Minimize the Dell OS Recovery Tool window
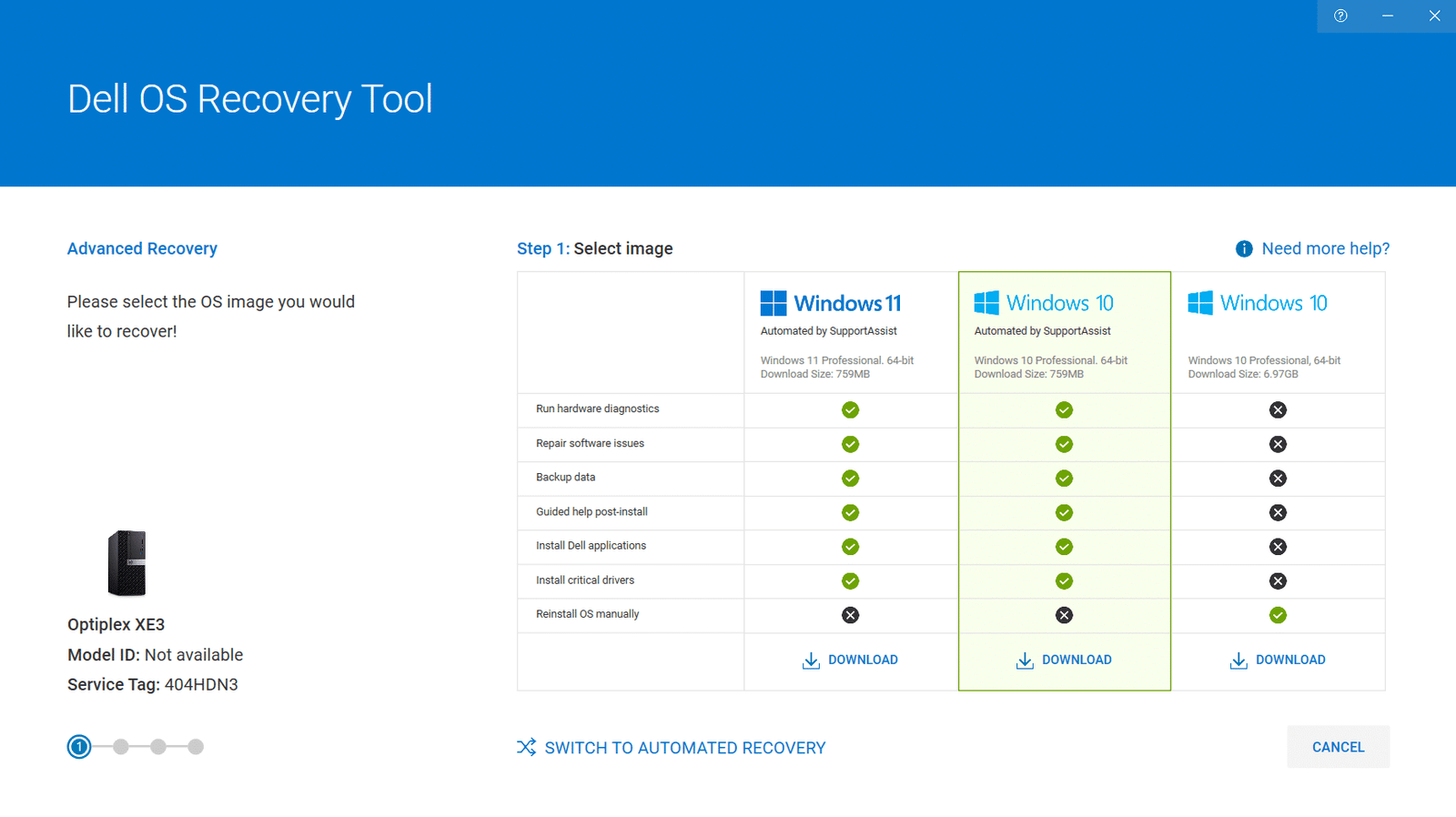Viewport: 1456px width, 817px height. pos(1388,15)
